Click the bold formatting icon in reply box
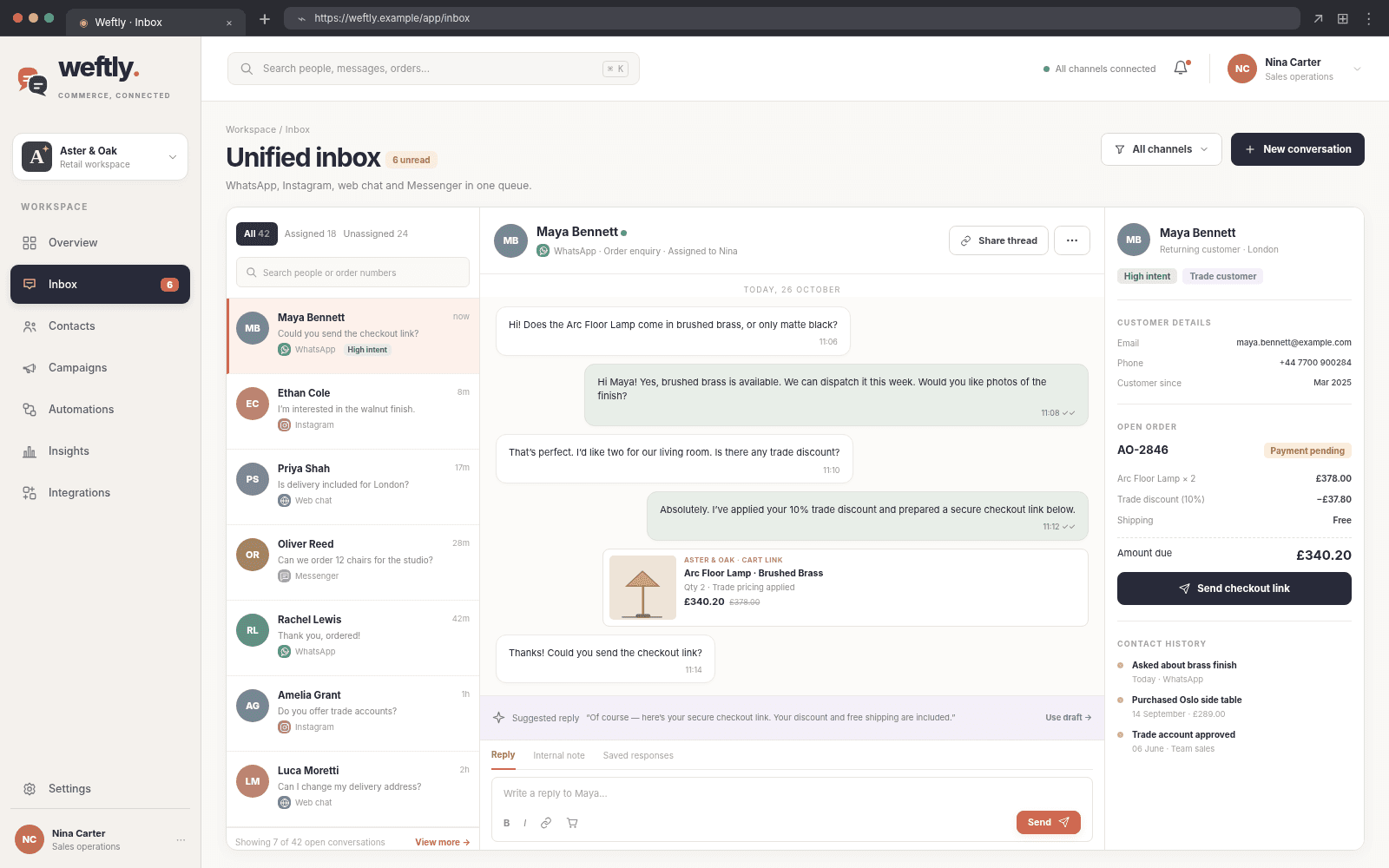This screenshot has height=868, width=1389. point(507,823)
